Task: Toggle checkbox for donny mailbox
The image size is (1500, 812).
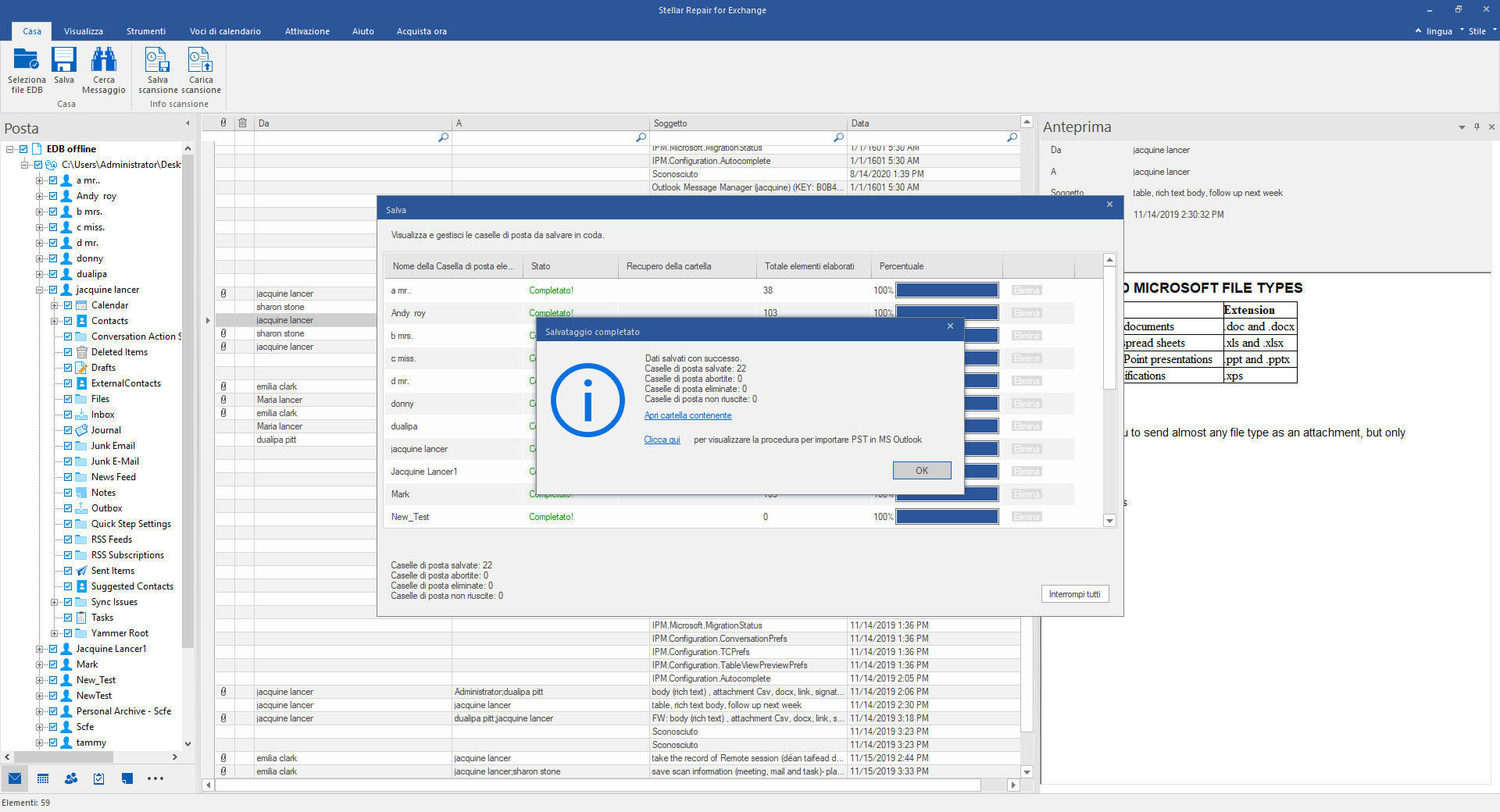Action: pyautogui.click(x=53, y=258)
